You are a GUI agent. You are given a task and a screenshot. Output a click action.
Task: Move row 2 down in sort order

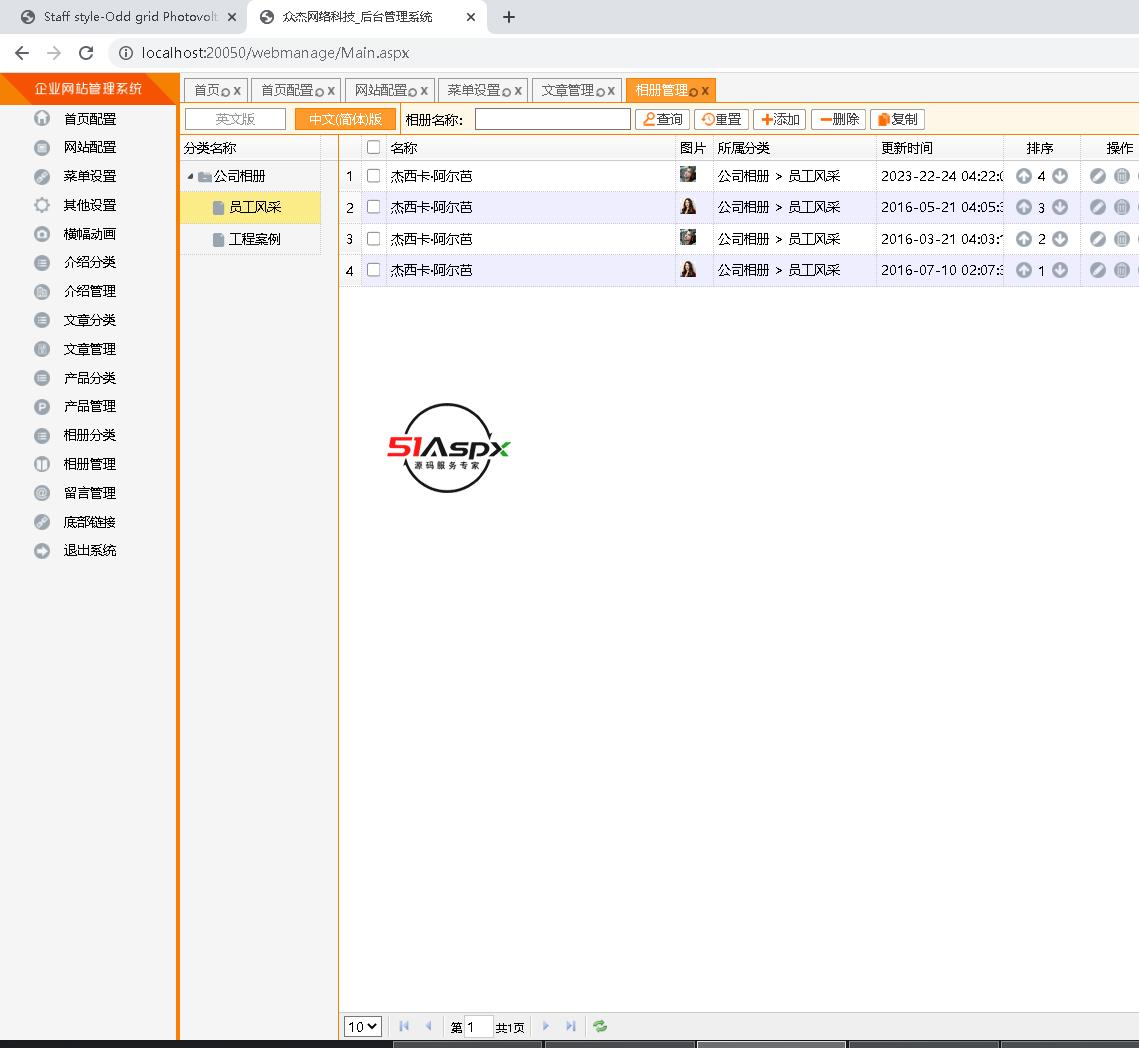[1060, 207]
